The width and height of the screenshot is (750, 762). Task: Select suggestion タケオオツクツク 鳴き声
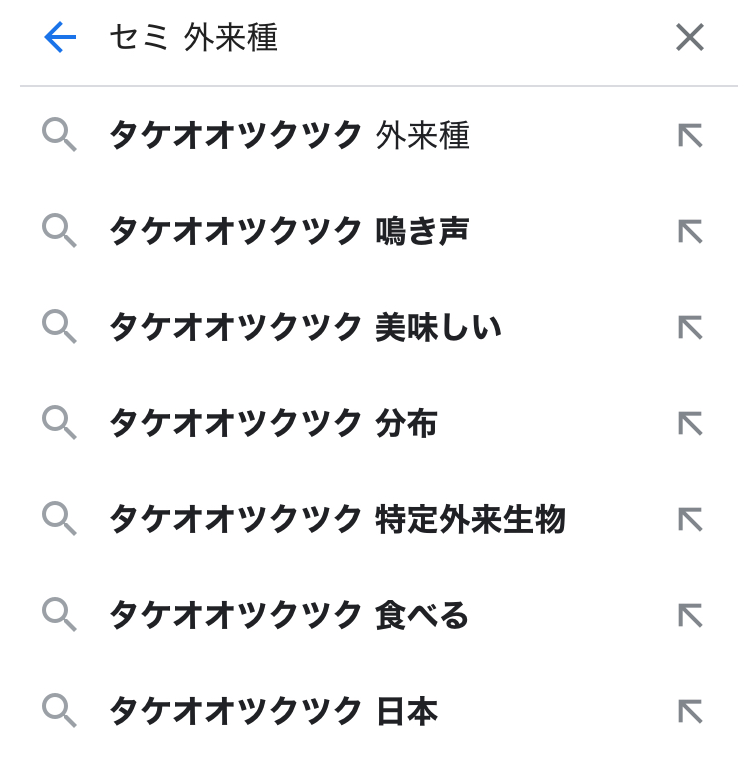[x=288, y=231]
